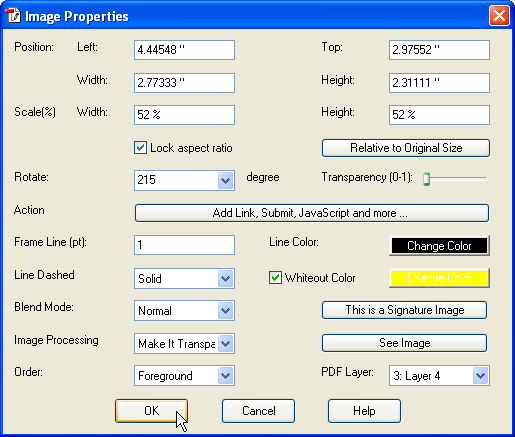Open the See Image button
The width and height of the screenshot is (515, 437).
404,343
